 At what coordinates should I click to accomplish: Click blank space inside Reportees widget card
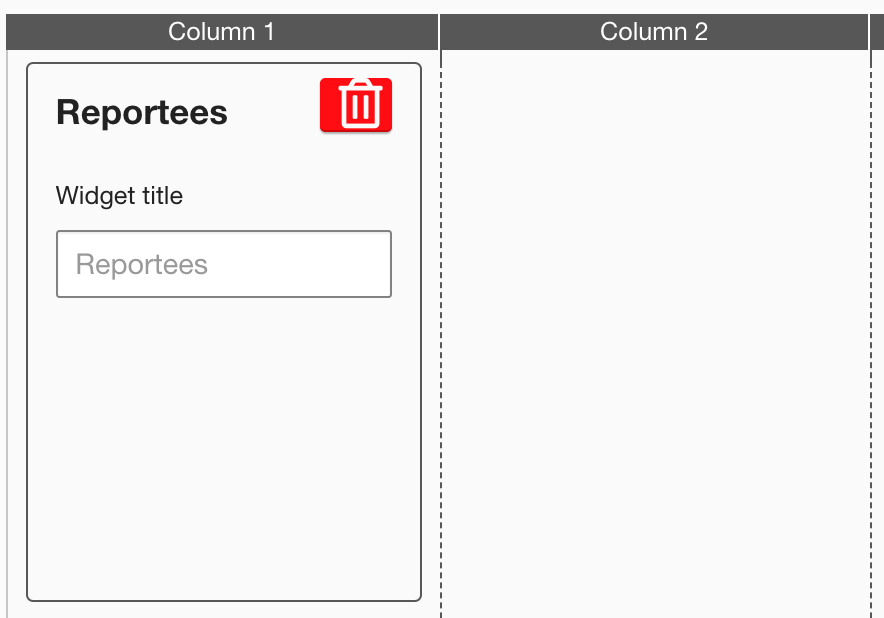coord(223,450)
